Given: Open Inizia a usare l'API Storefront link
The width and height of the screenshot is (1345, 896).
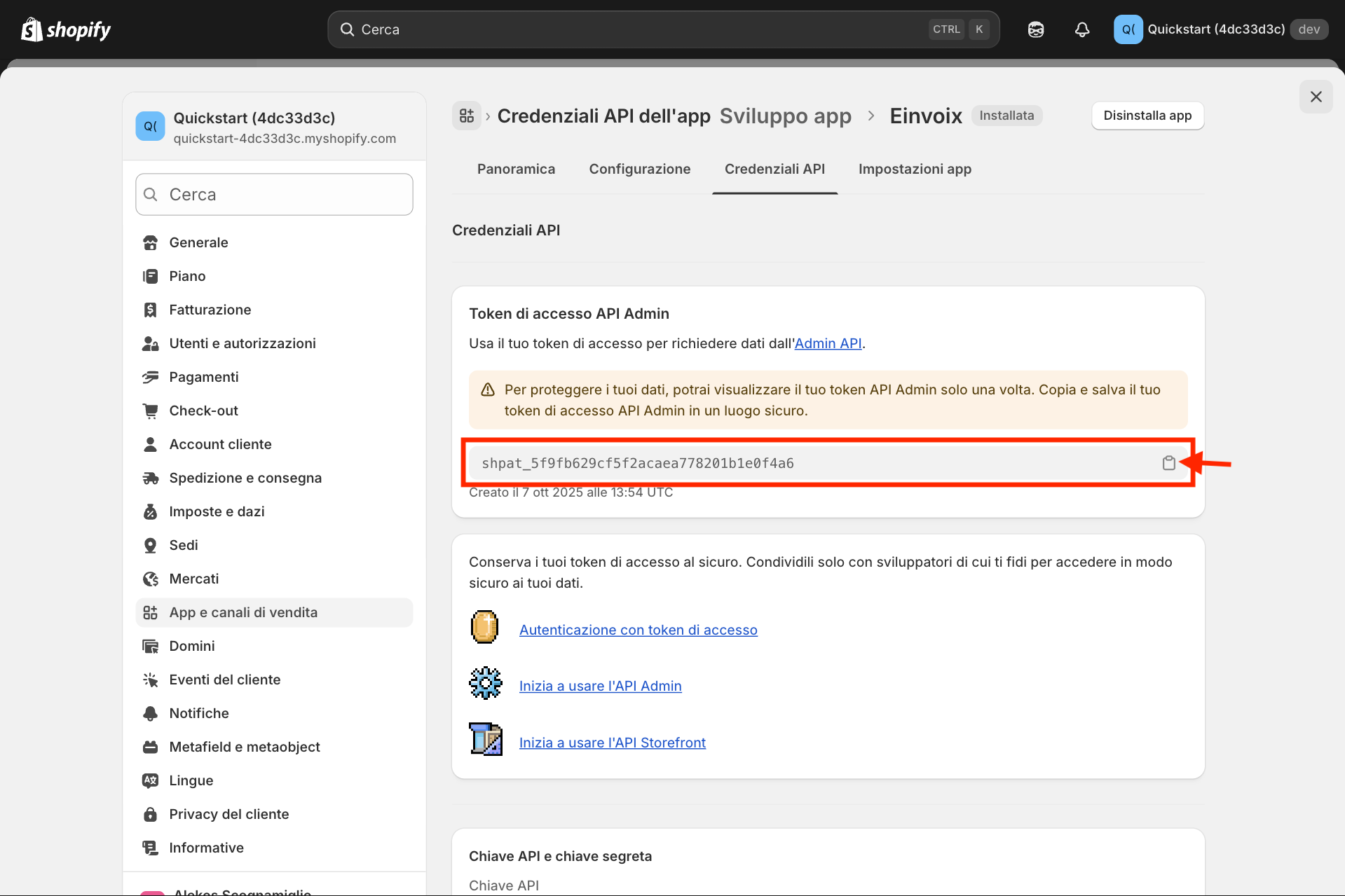Looking at the screenshot, I should (x=612, y=743).
